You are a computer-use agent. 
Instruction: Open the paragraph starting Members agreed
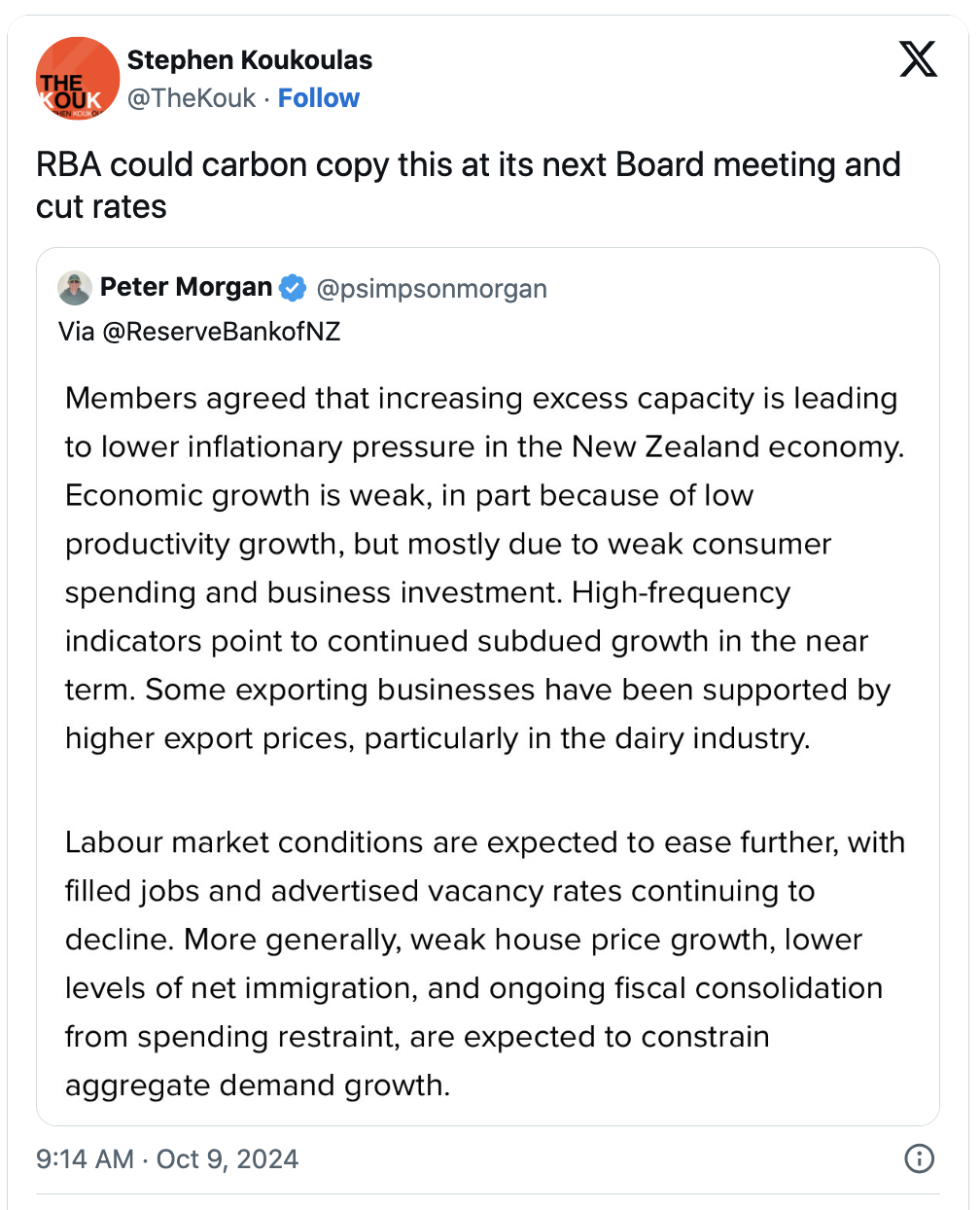point(485,568)
